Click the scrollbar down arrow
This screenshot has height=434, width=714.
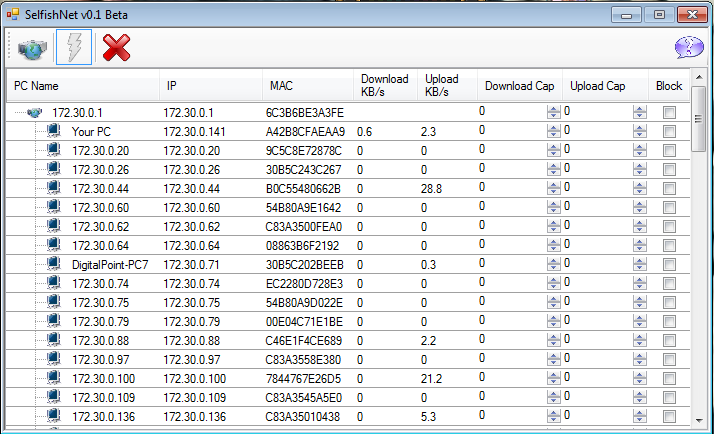coord(699,420)
